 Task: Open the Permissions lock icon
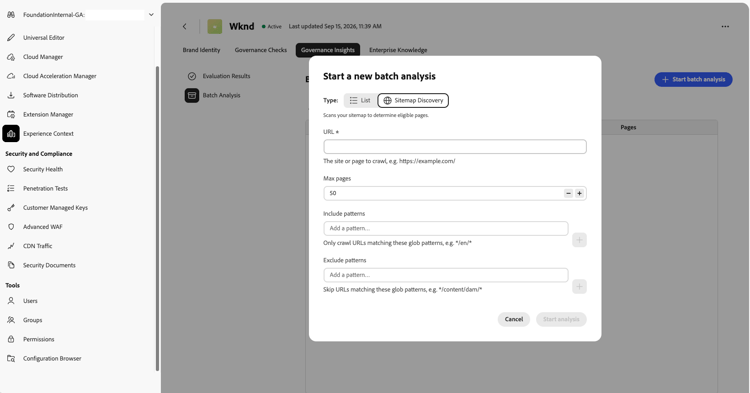pyautogui.click(x=11, y=339)
